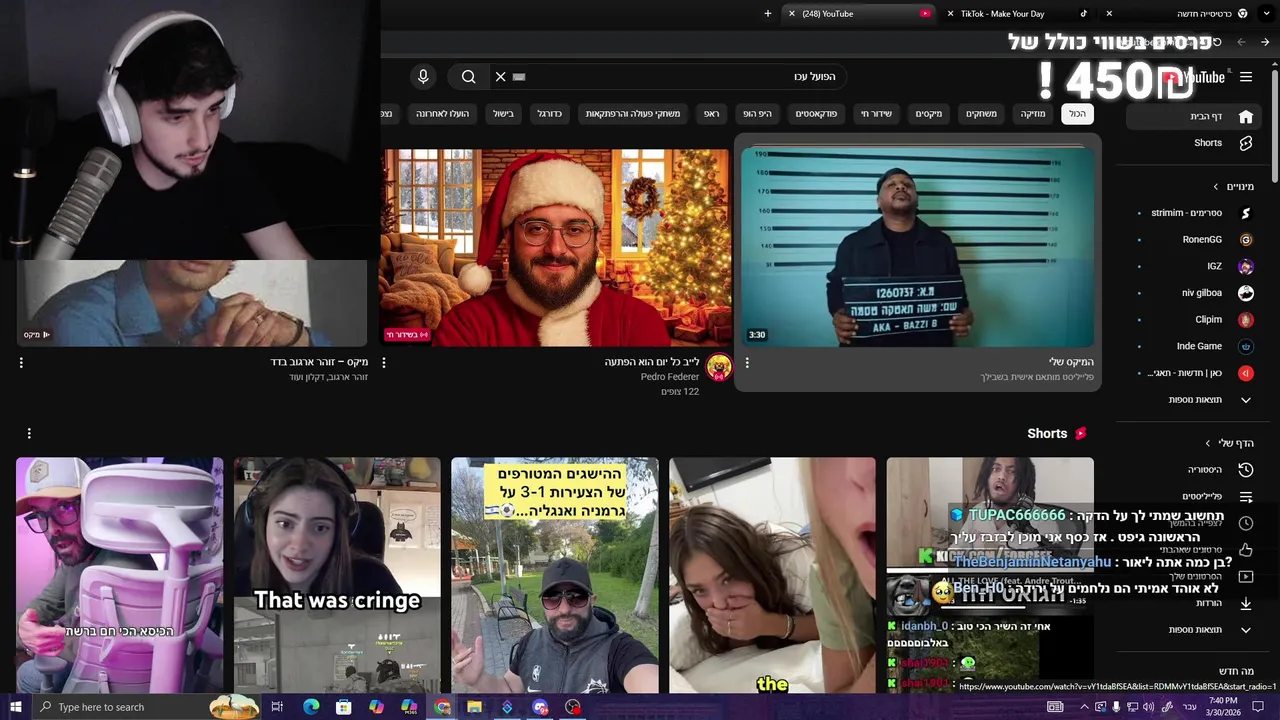The width and height of the screenshot is (1280, 720).
Task: Open IGZ channel avatar
Action: 1246,267
